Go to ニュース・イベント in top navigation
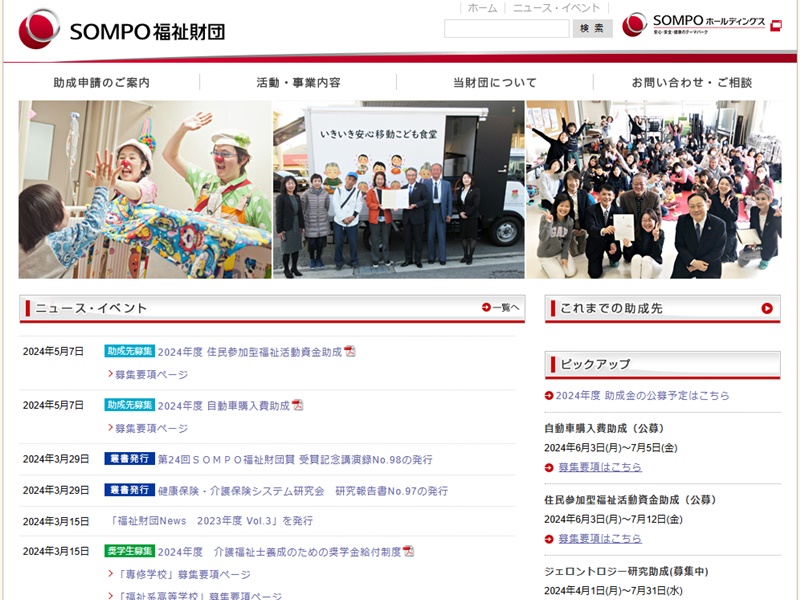This screenshot has height=600, width=800. [x=557, y=8]
